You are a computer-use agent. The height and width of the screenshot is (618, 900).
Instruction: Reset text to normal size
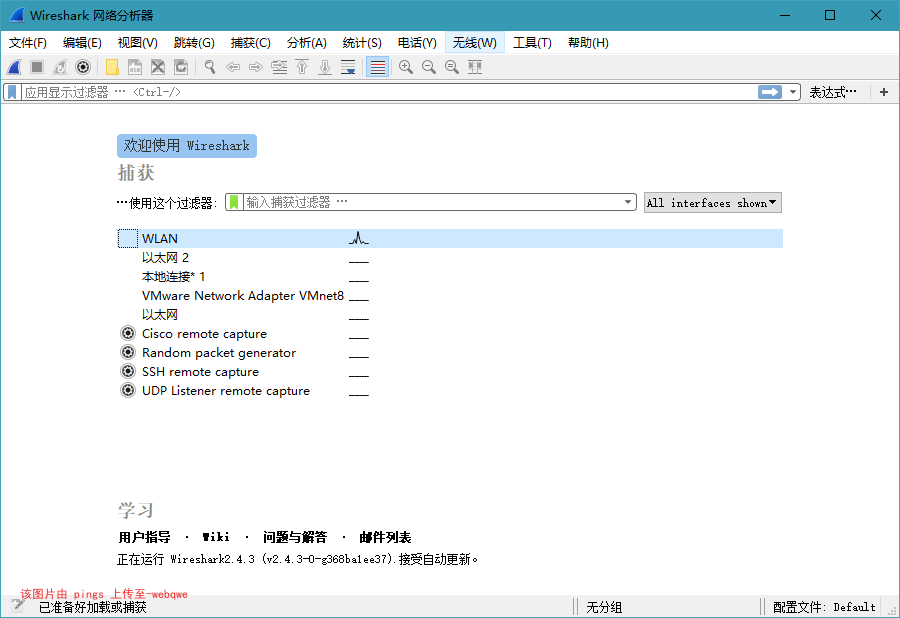pyautogui.click(x=452, y=67)
